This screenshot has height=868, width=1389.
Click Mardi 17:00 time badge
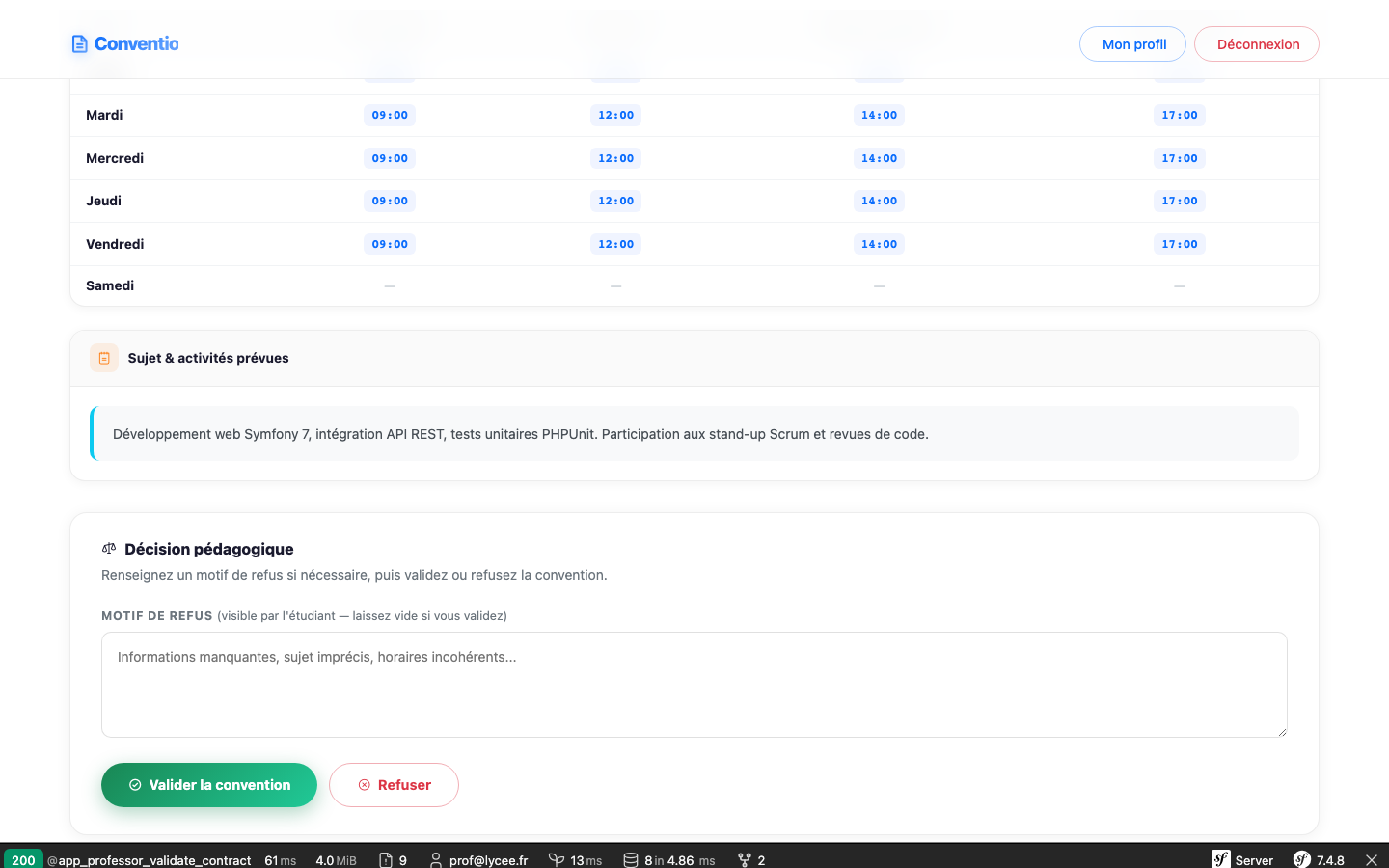coord(1179,115)
